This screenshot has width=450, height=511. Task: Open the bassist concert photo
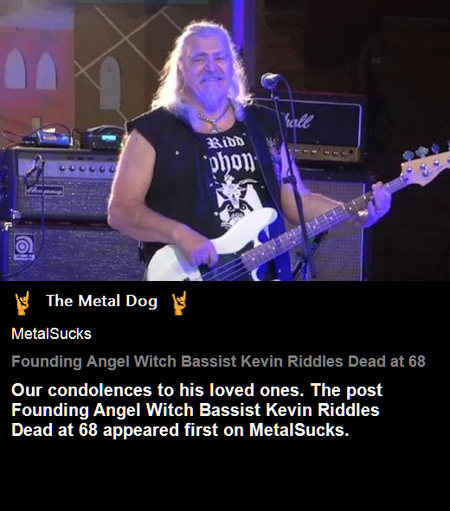(225, 140)
